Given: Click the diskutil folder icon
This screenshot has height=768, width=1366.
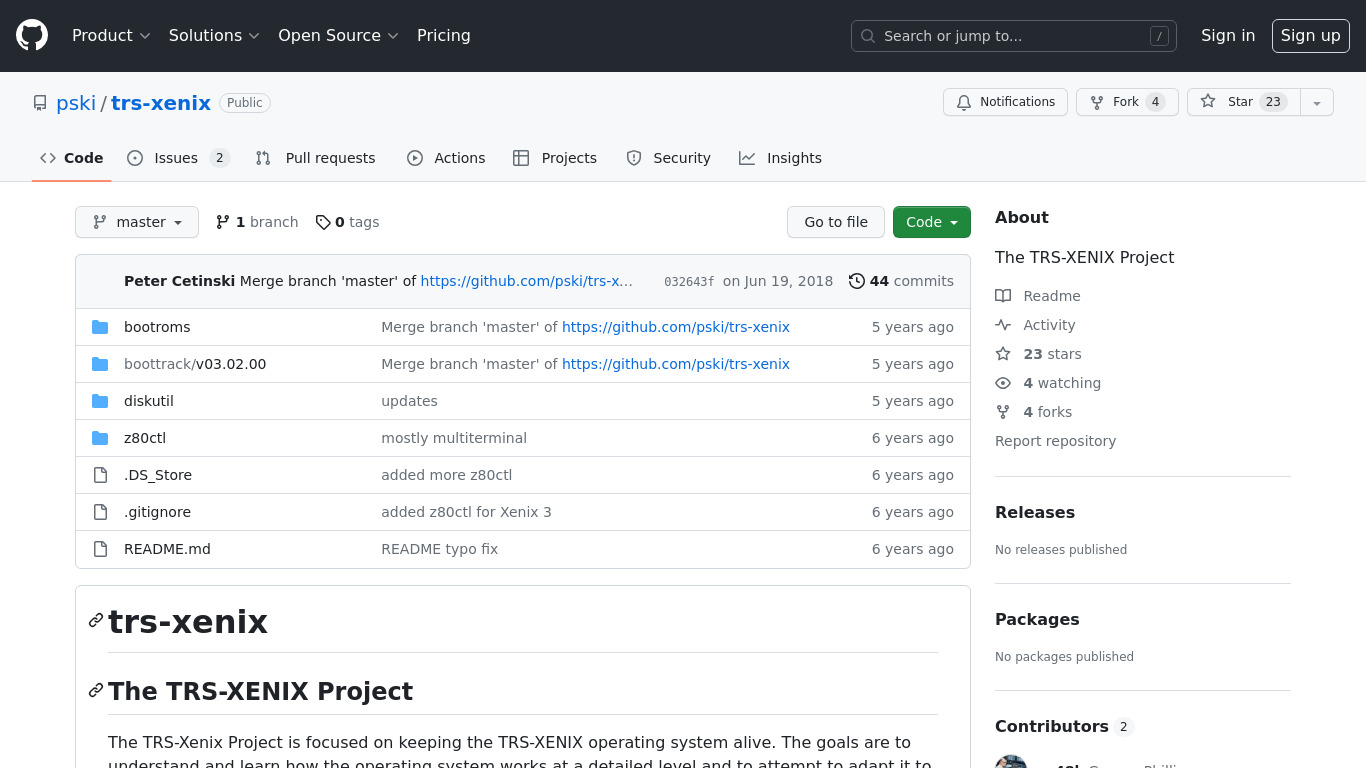Looking at the screenshot, I should tap(100, 401).
